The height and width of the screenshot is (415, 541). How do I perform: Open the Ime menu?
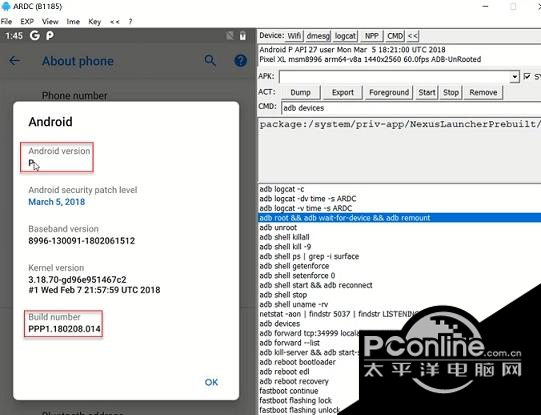[x=73, y=21]
